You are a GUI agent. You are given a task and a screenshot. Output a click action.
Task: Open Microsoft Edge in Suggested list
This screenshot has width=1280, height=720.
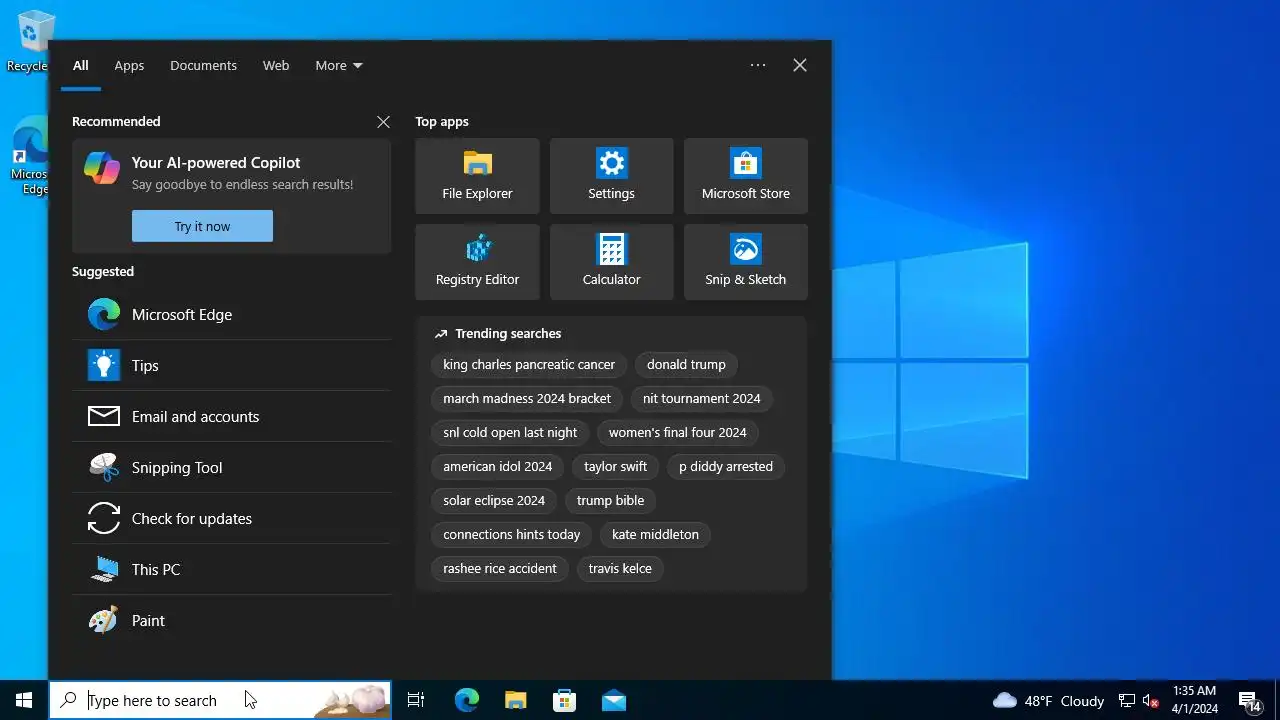point(231,314)
